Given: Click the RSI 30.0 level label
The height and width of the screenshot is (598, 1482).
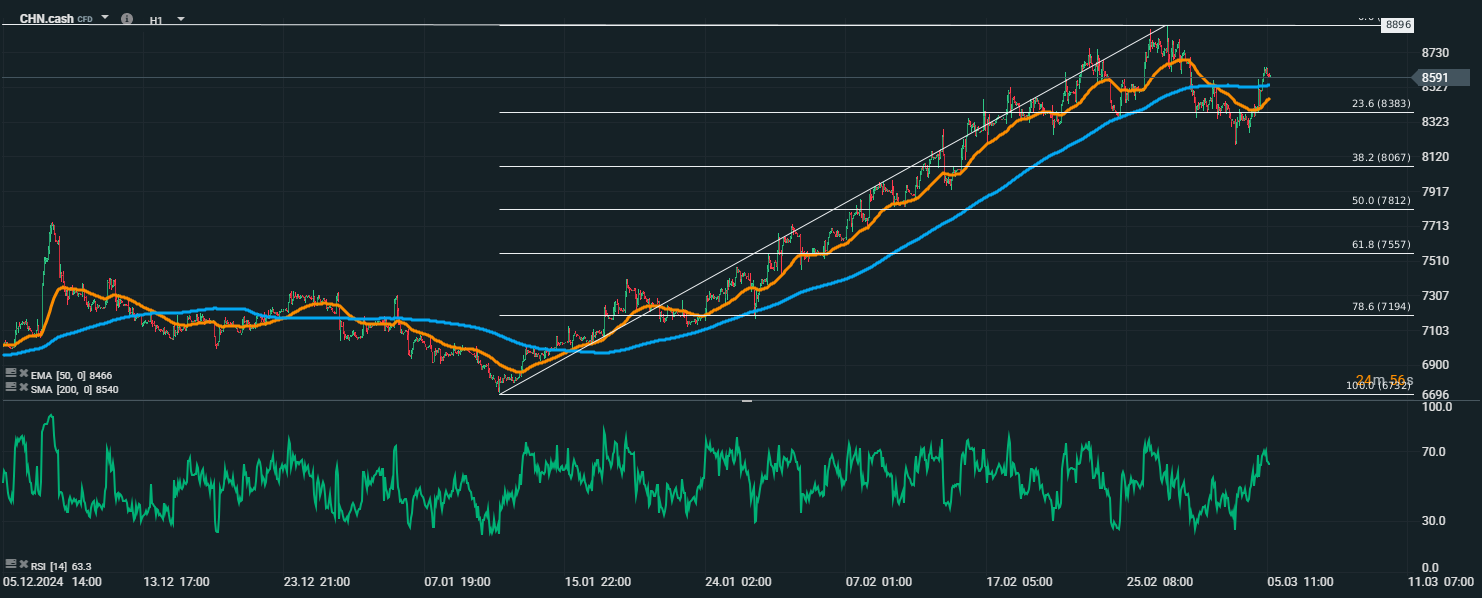Looking at the screenshot, I should (1435, 521).
